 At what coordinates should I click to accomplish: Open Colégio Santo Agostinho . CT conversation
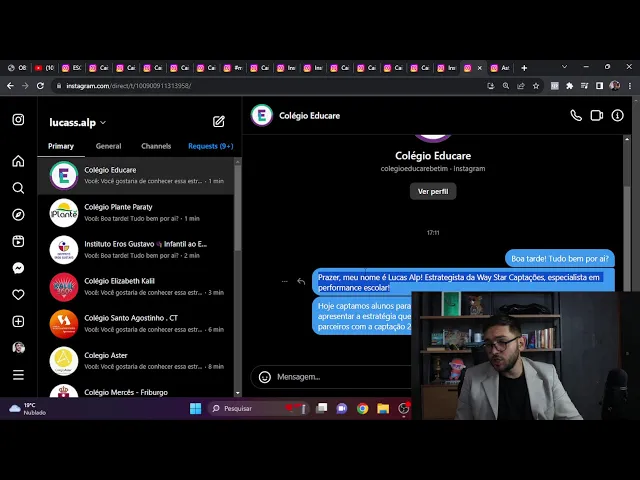pyautogui.click(x=136, y=324)
